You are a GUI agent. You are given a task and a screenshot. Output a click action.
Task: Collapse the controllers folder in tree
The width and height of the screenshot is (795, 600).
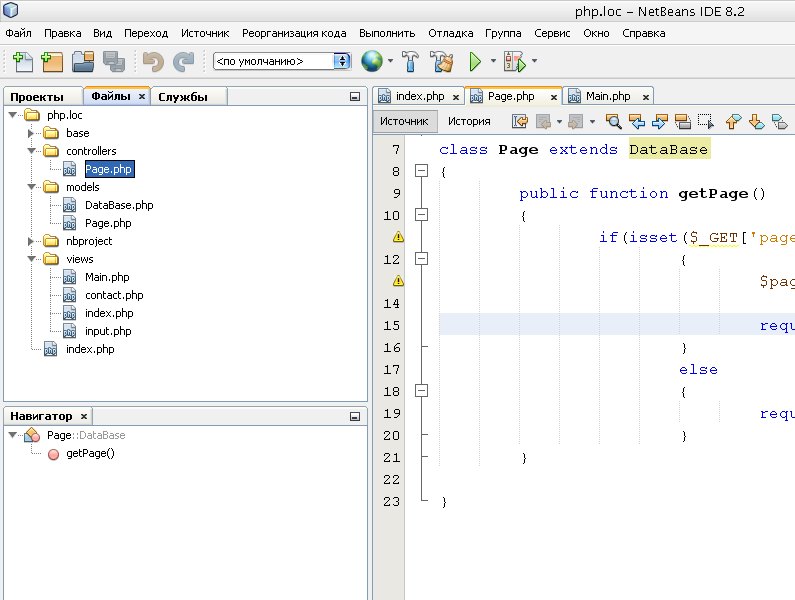(x=32, y=151)
